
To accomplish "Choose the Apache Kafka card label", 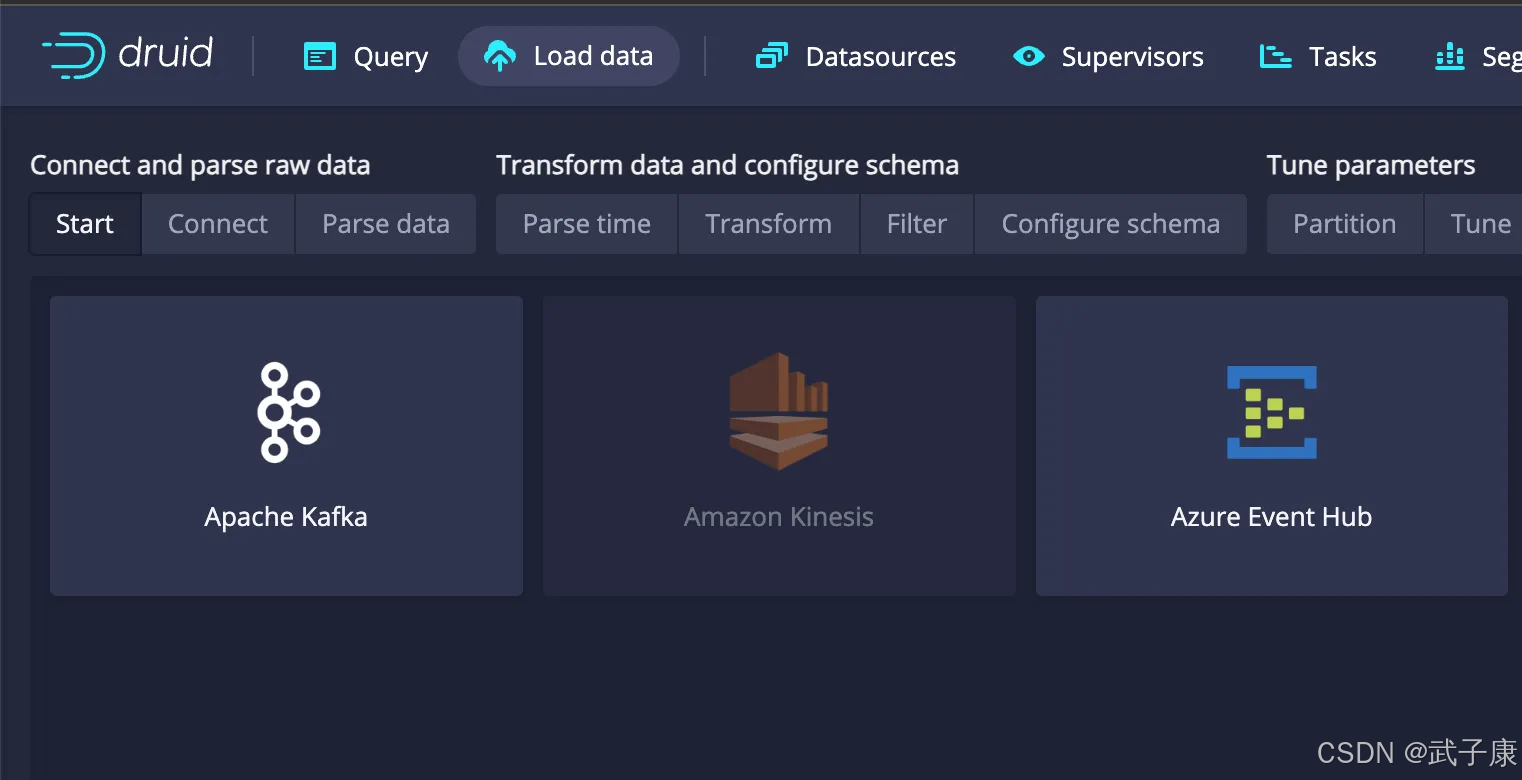I will (x=286, y=517).
